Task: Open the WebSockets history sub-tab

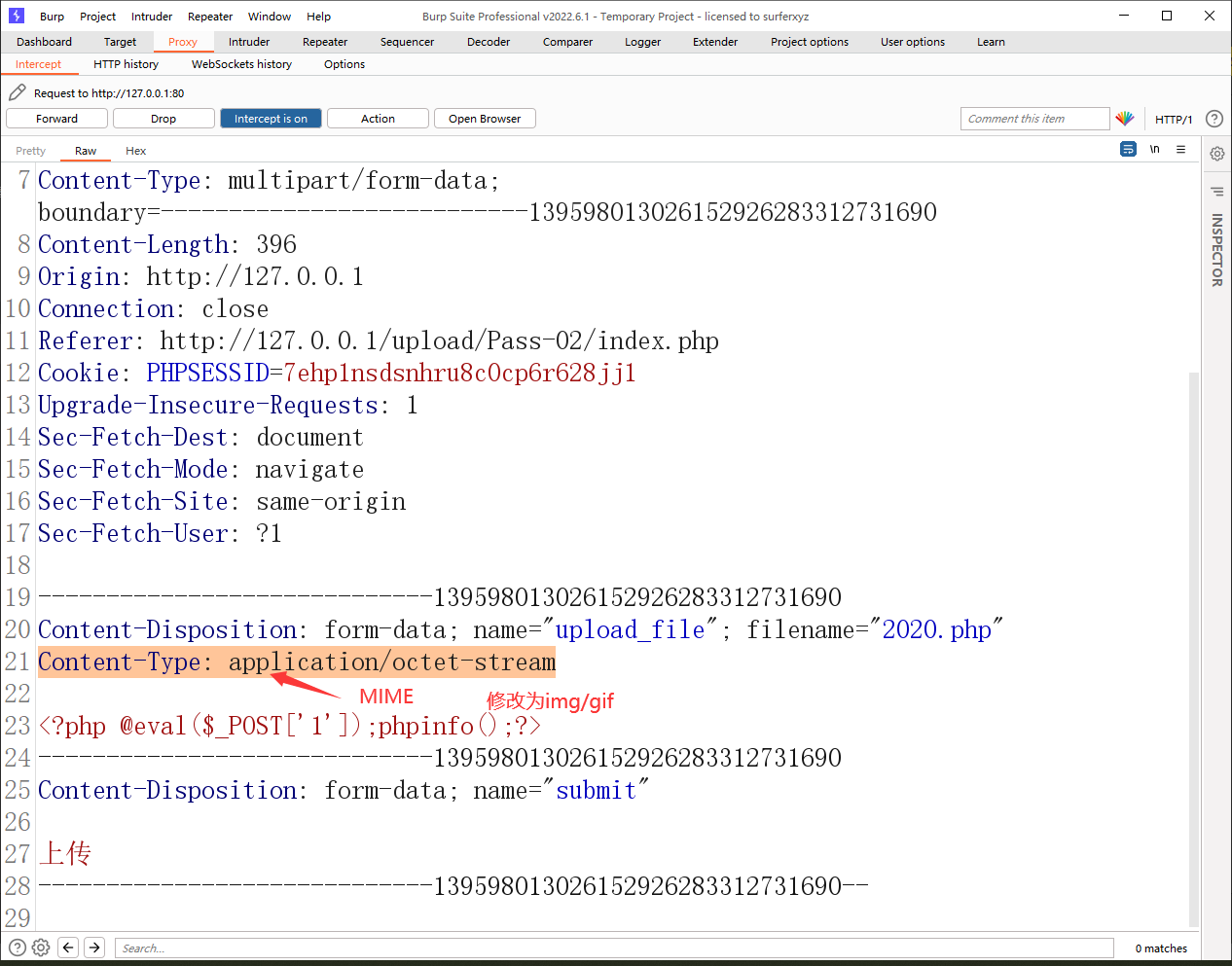Action: 241,64
